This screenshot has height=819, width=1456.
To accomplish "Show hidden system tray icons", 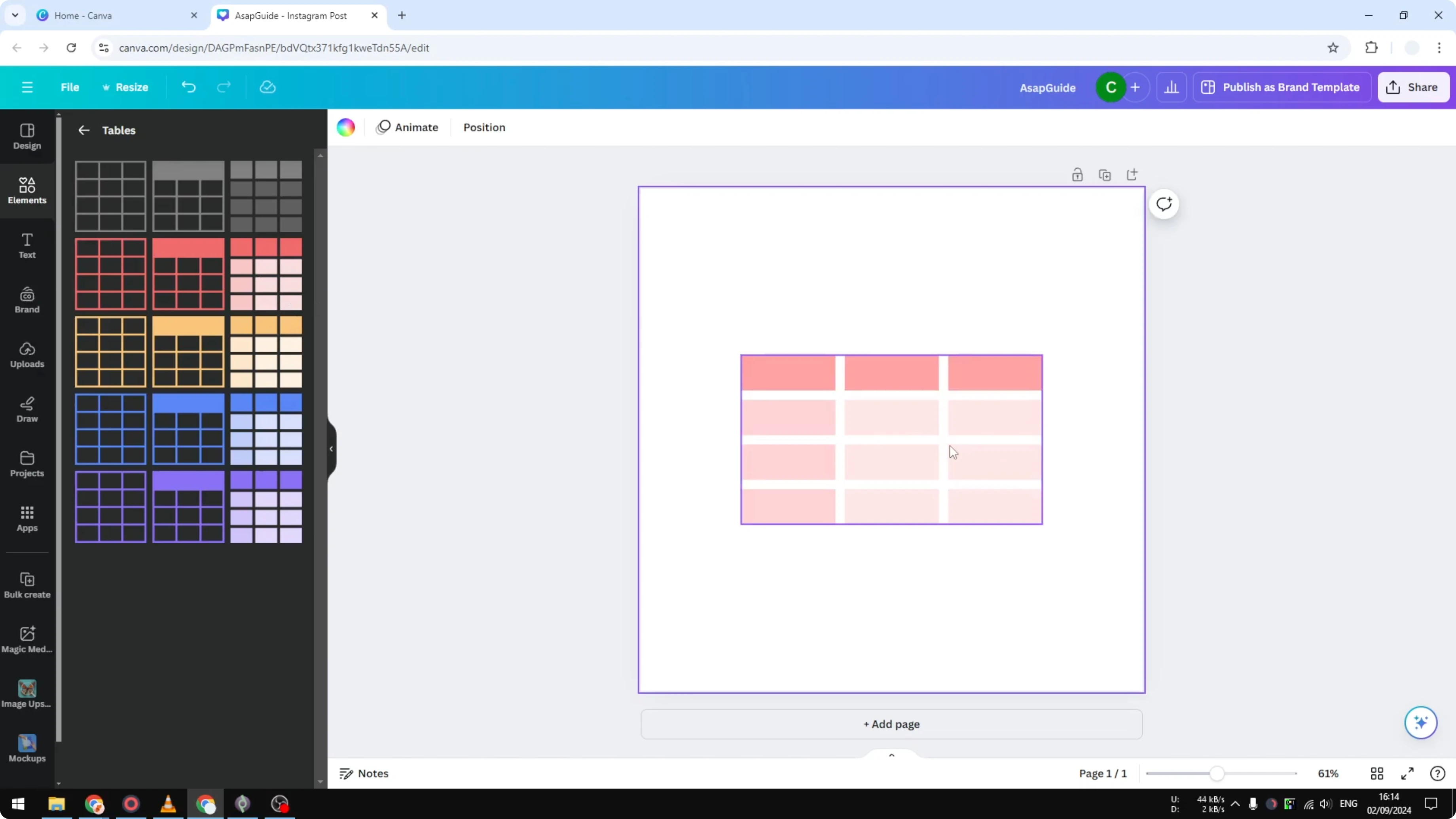I will [x=1236, y=803].
